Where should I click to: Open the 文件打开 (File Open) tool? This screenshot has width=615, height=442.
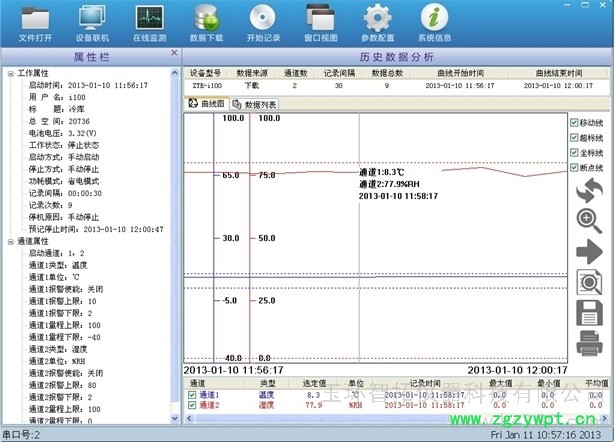tap(35, 20)
